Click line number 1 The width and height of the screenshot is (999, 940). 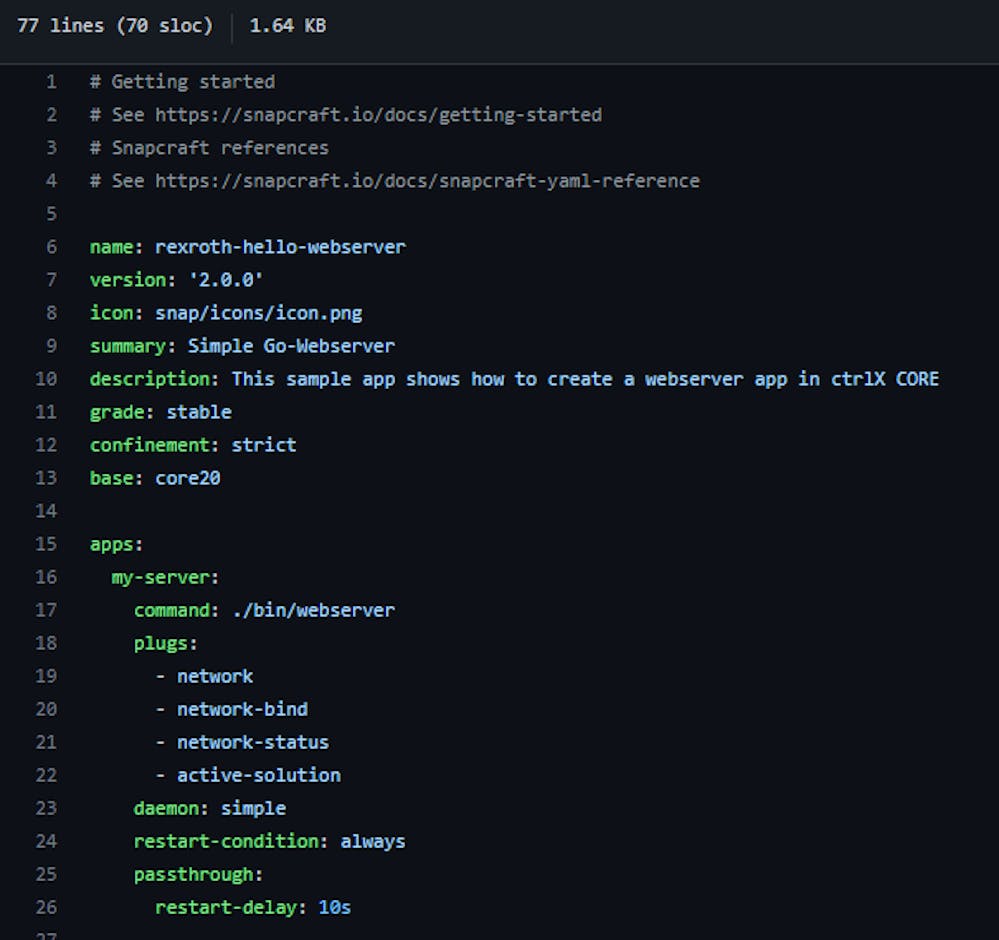point(51,82)
